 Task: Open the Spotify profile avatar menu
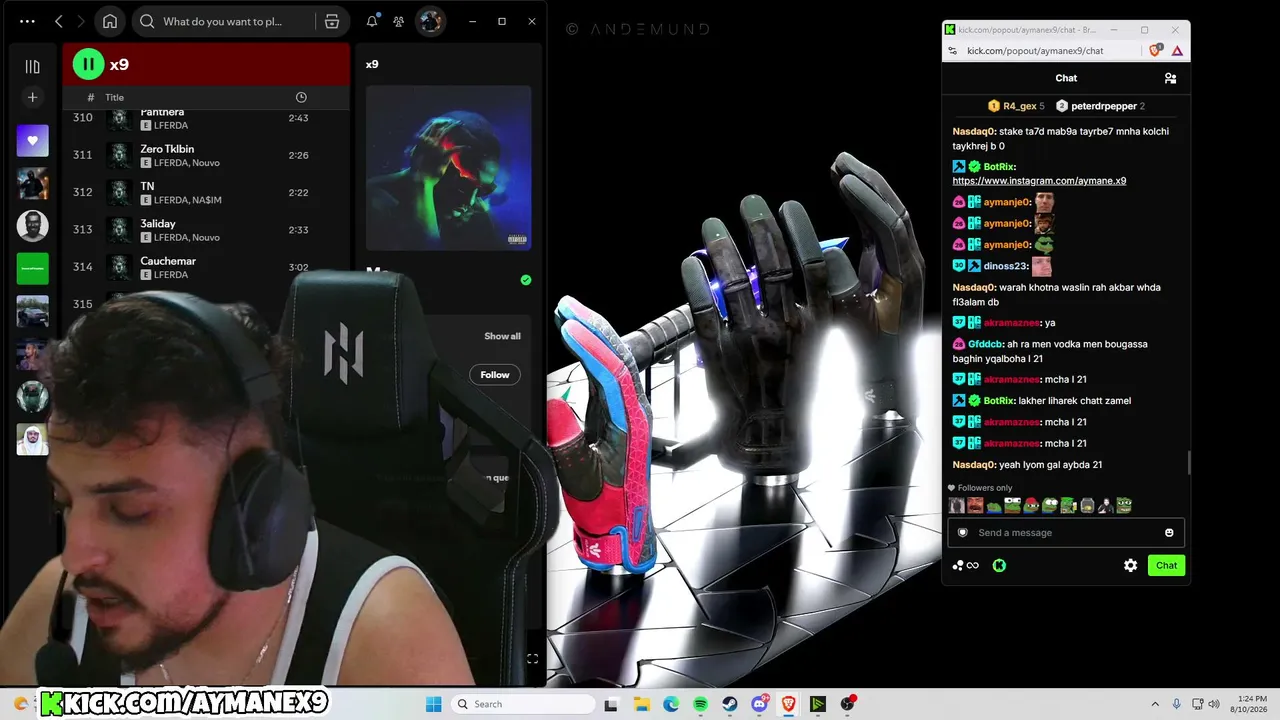[430, 21]
